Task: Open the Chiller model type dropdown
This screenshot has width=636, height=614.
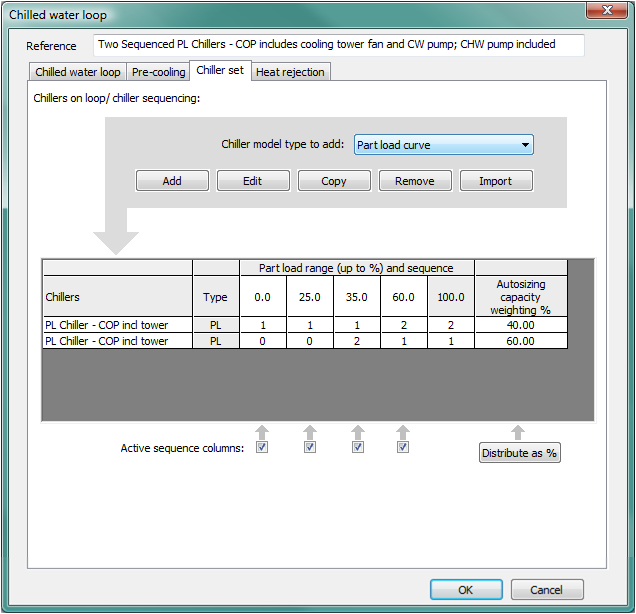Action: 444,145
